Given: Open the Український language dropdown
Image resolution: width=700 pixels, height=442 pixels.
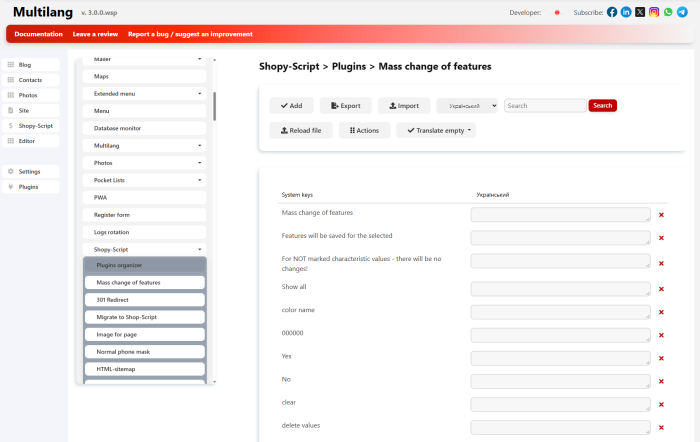Looking at the screenshot, I should coord(467,106).
